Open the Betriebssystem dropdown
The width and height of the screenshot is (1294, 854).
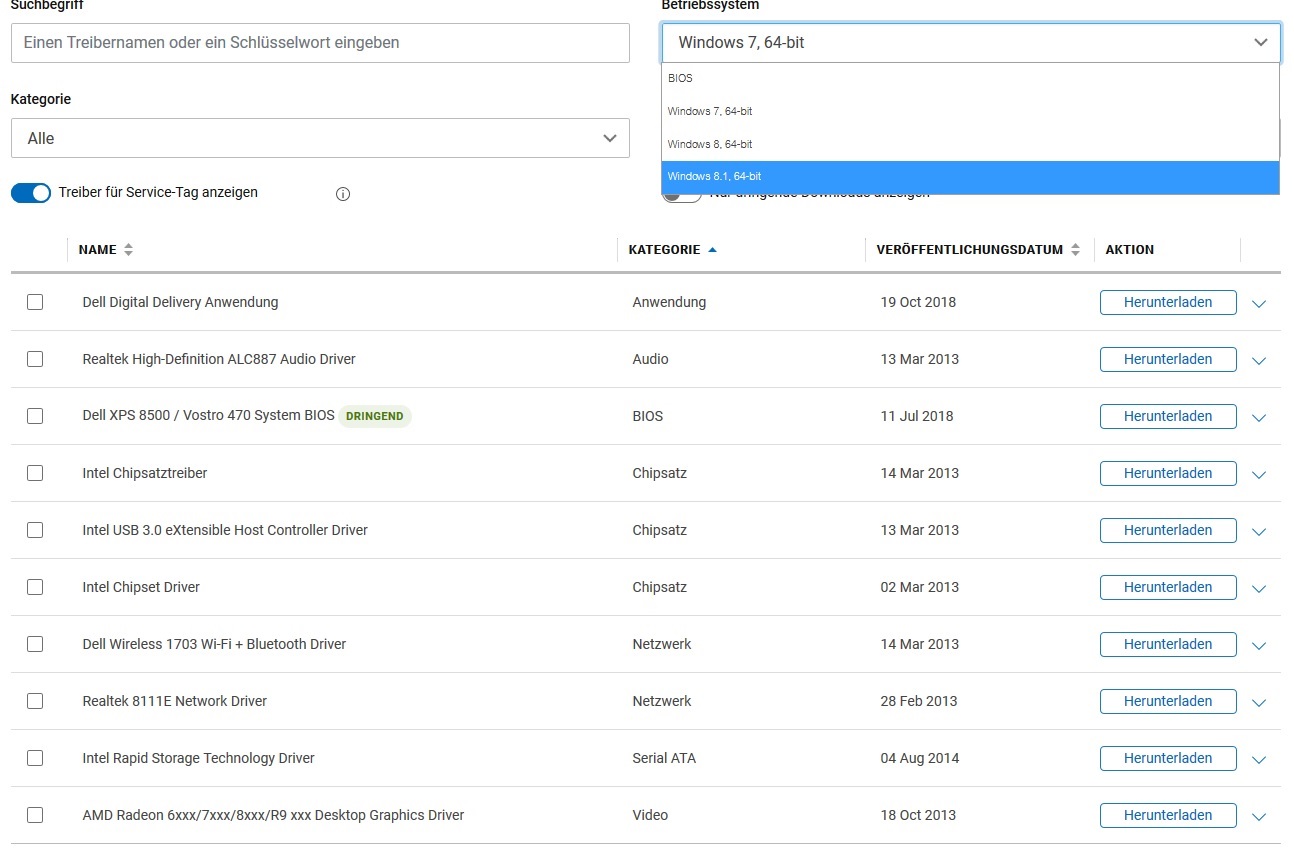[x=971, y=42]
